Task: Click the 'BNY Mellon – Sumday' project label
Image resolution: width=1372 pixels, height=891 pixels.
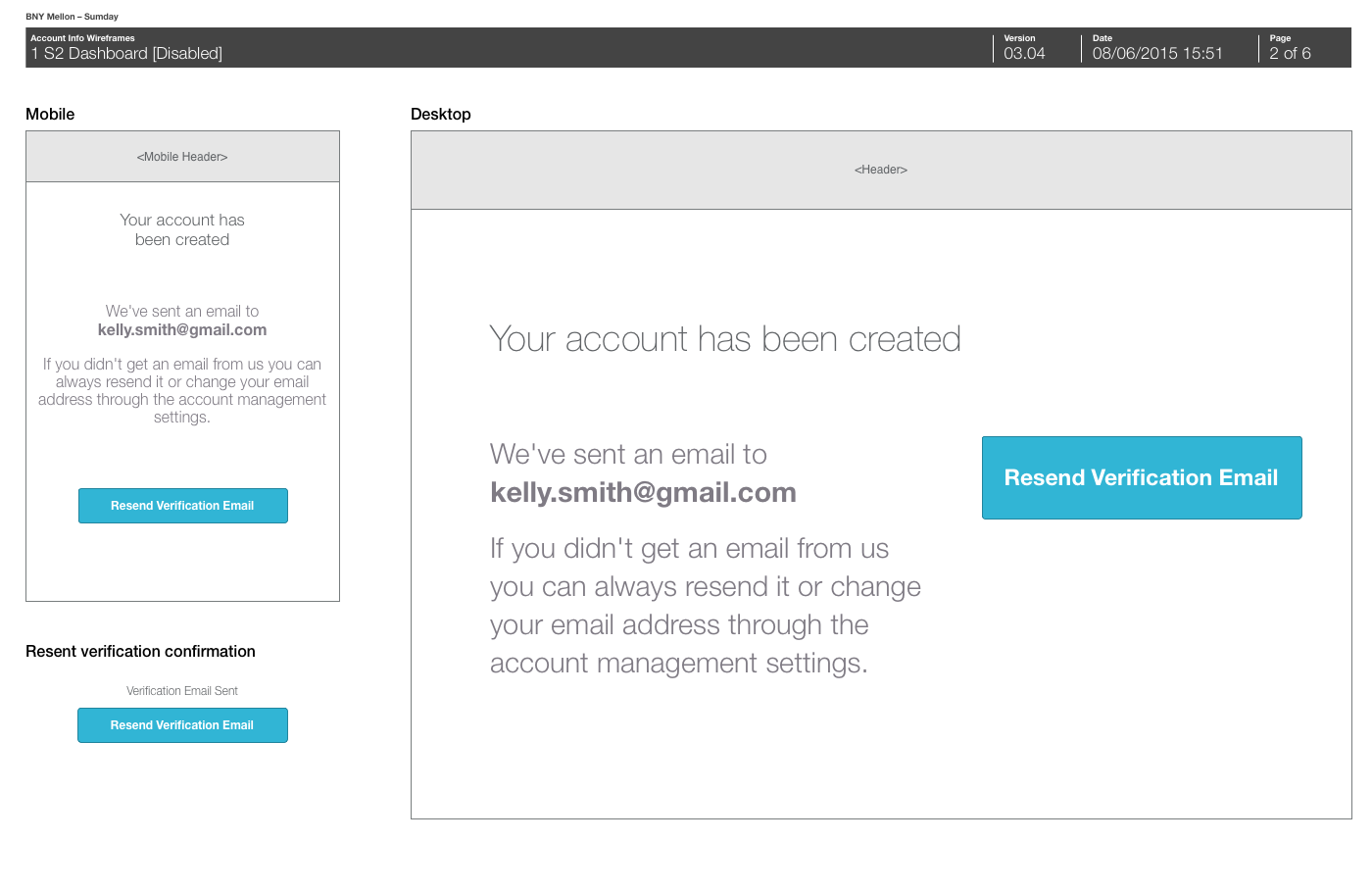Action: pyautogui.click(x=72, y=17)
